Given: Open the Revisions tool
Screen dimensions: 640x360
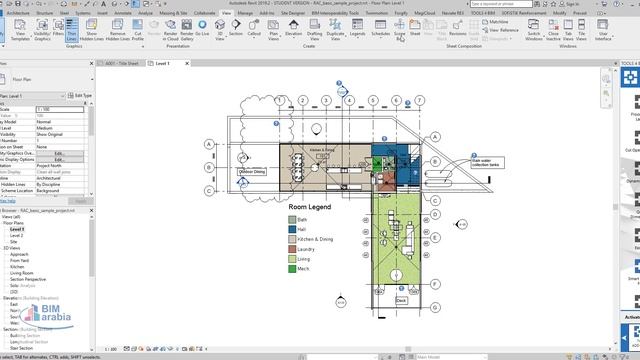Looking at the screenshot, I should [x=458, y=28].
